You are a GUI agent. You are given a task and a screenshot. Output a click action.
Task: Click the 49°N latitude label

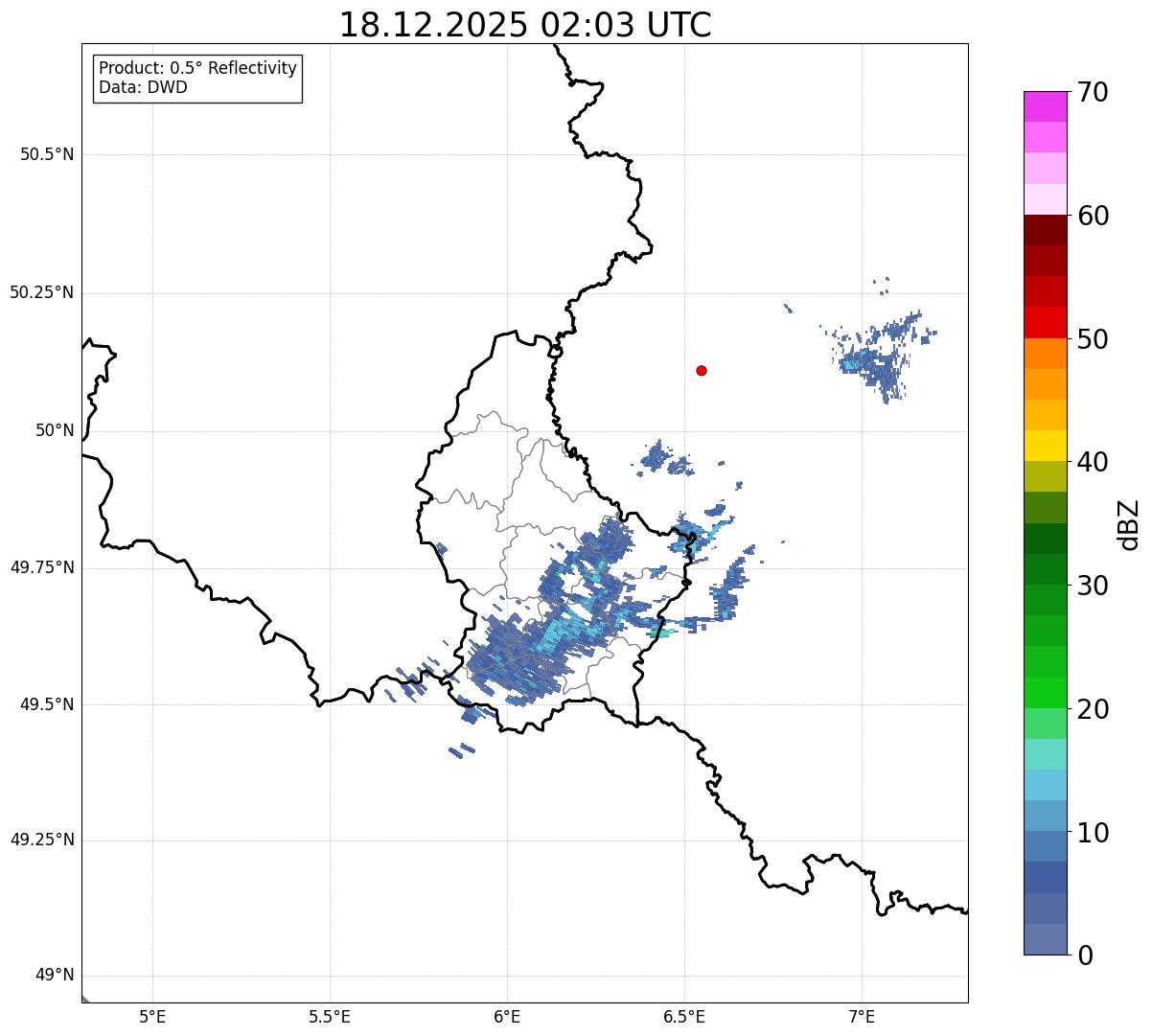coord(55,976)
